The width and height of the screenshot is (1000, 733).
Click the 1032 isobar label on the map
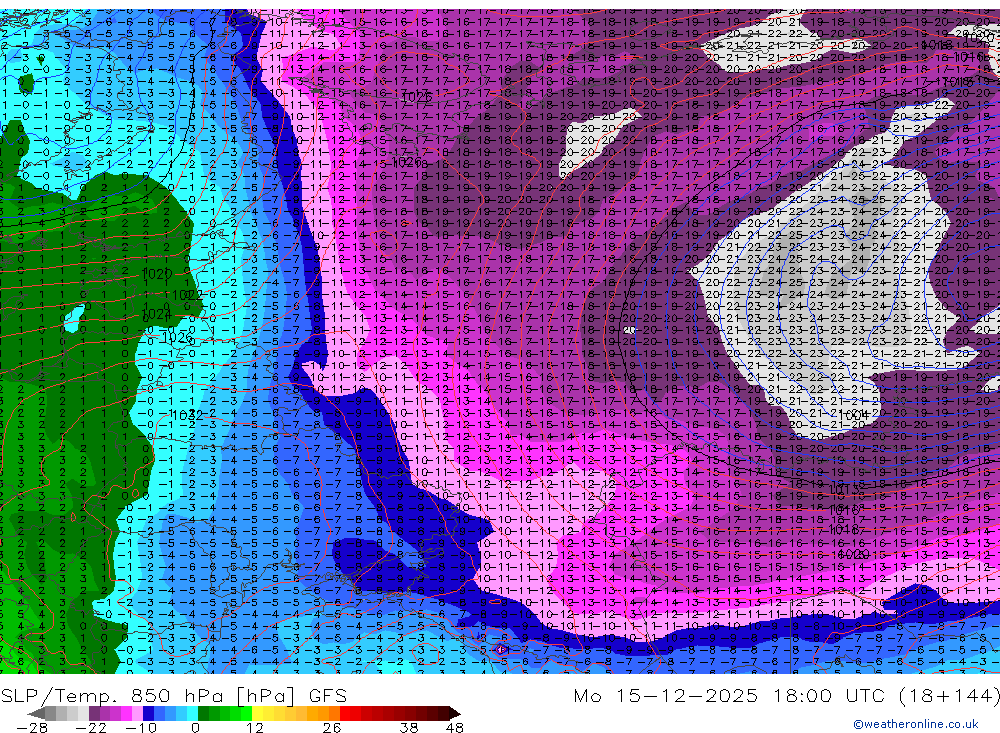(x=187, y=415)
